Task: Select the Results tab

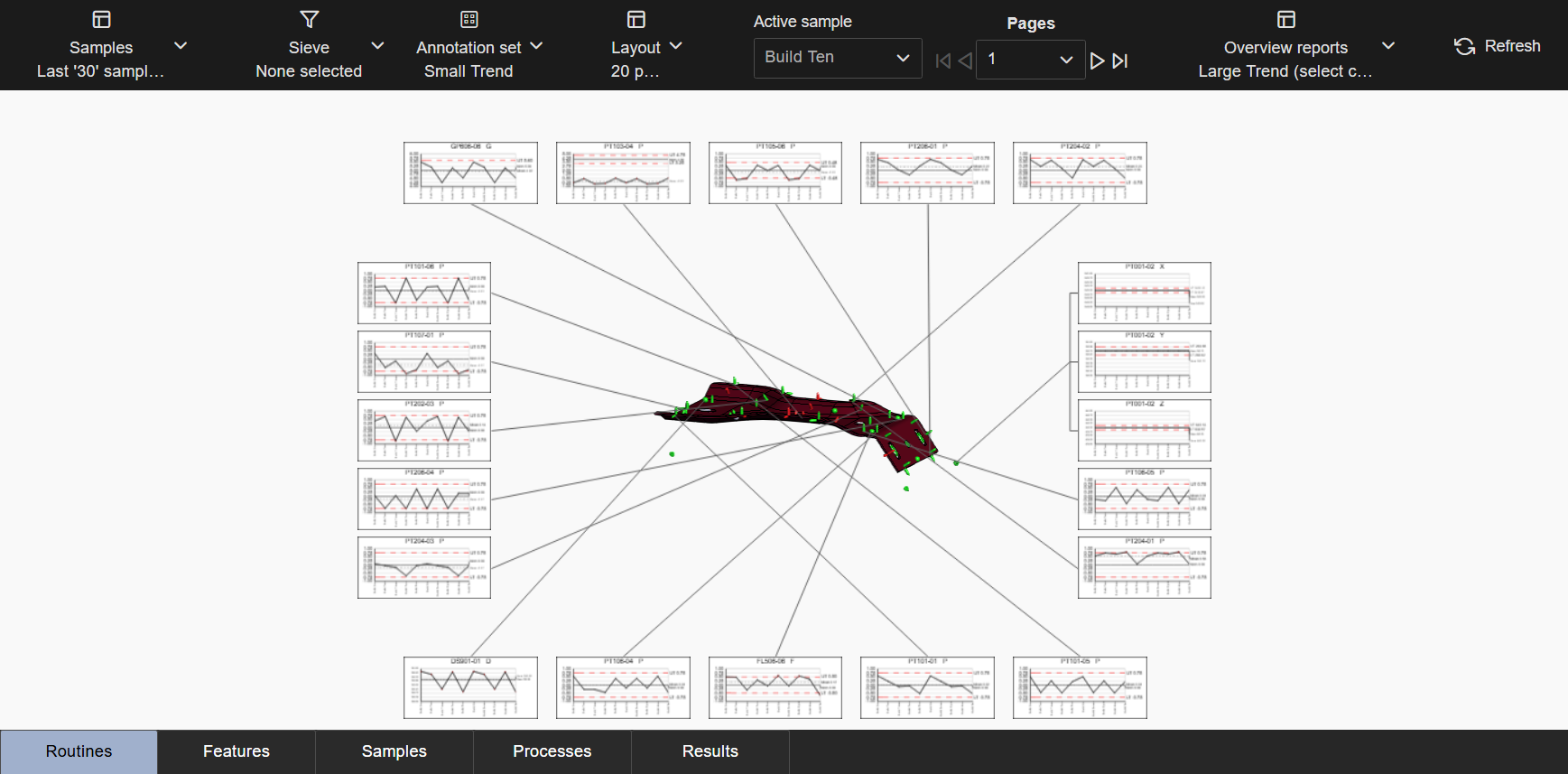Action: pos(710,751)
